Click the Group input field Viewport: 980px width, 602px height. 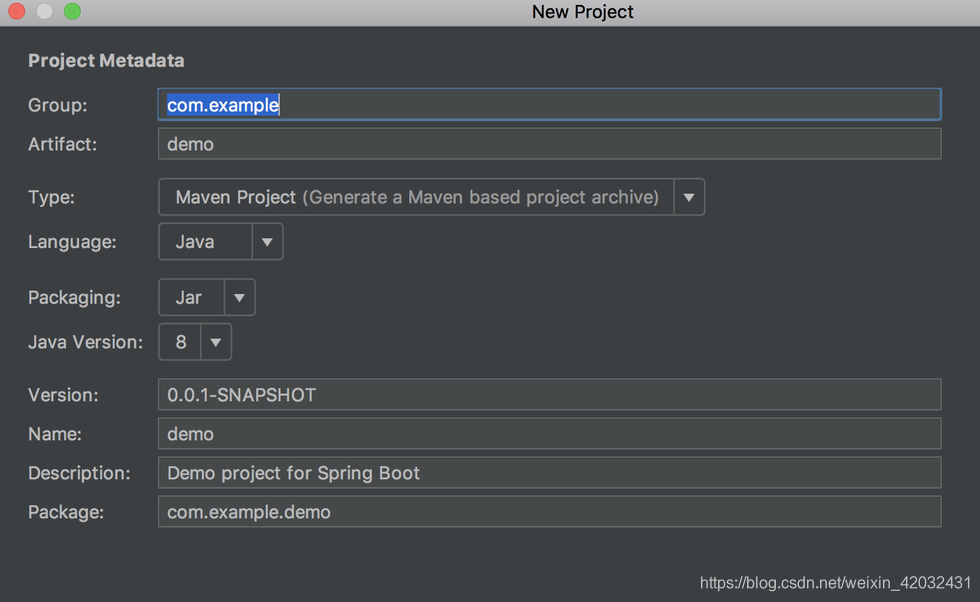[x=548, y=105]
